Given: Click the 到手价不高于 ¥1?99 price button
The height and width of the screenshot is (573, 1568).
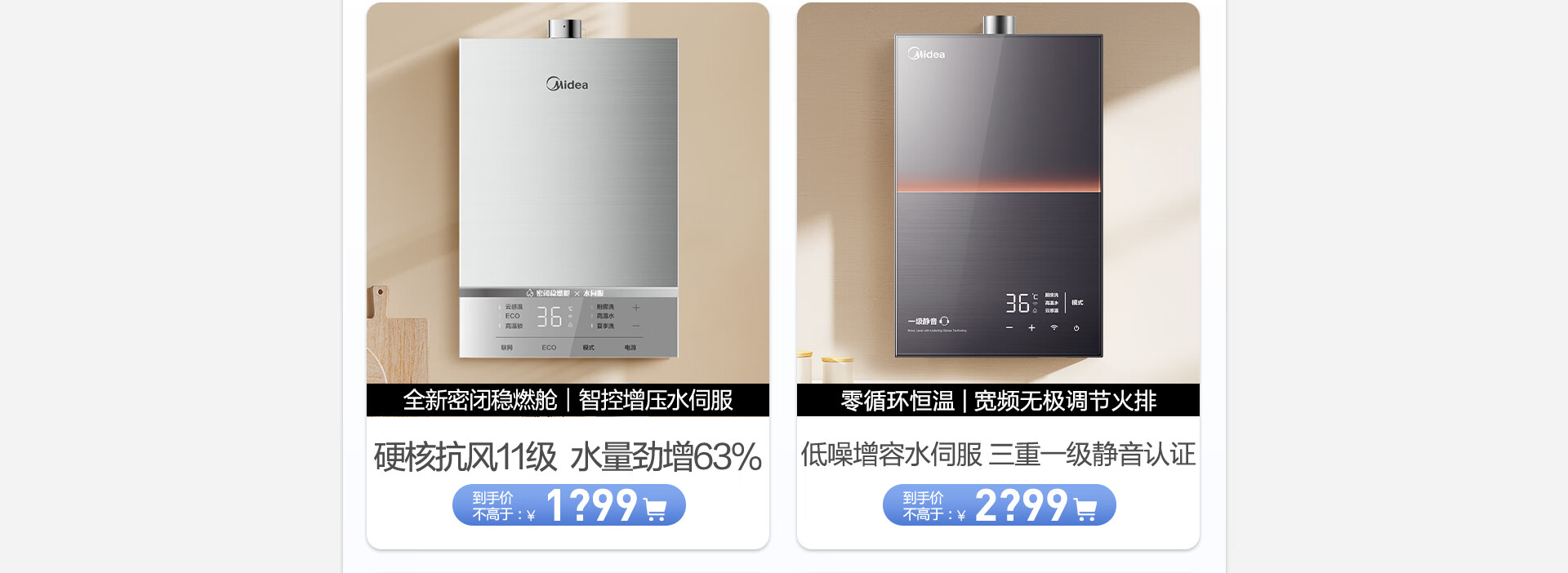Looking at the screenshot, I should (x=569, y=505).
